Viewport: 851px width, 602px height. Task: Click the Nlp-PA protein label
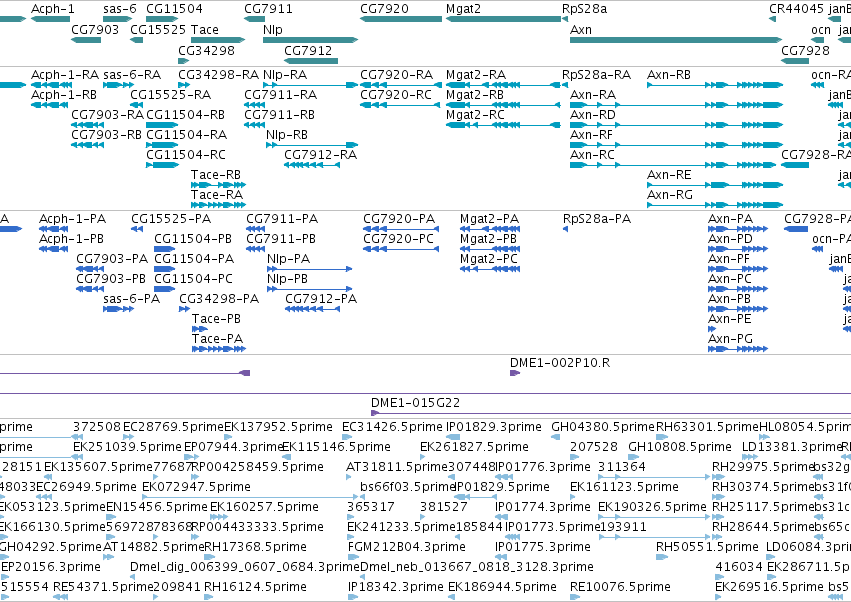[x=288, y=259]
